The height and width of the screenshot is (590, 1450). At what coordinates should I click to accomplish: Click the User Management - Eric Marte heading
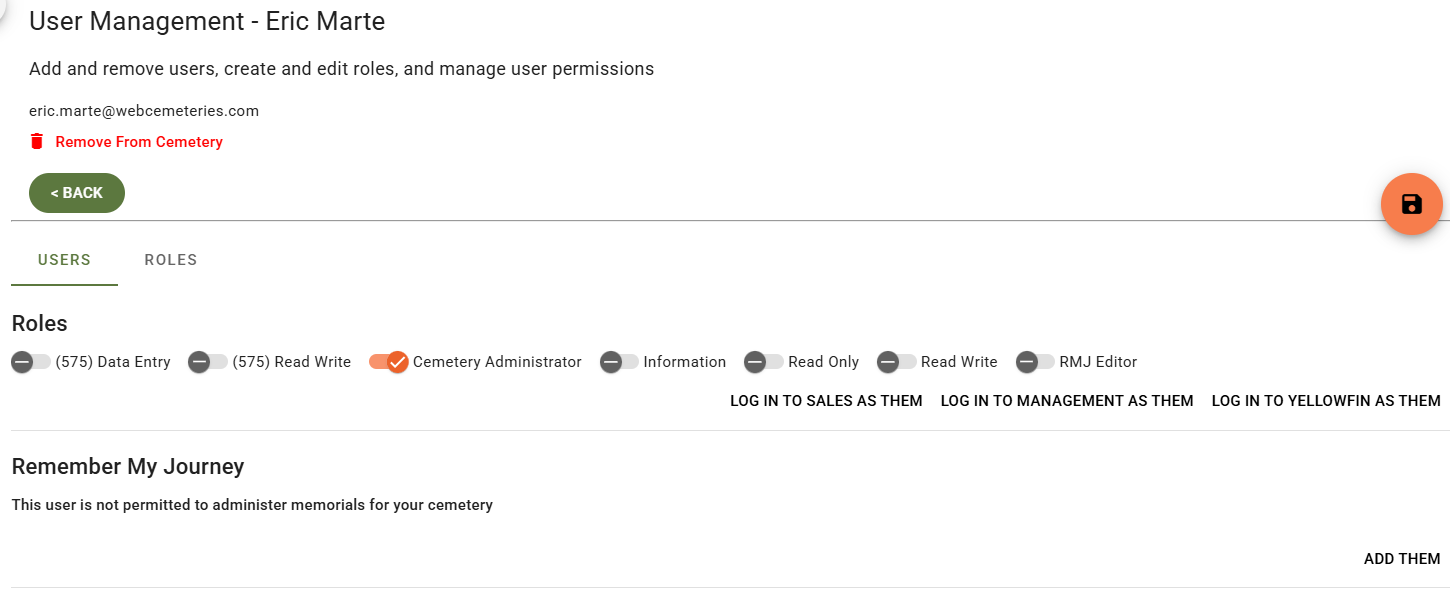207,21
